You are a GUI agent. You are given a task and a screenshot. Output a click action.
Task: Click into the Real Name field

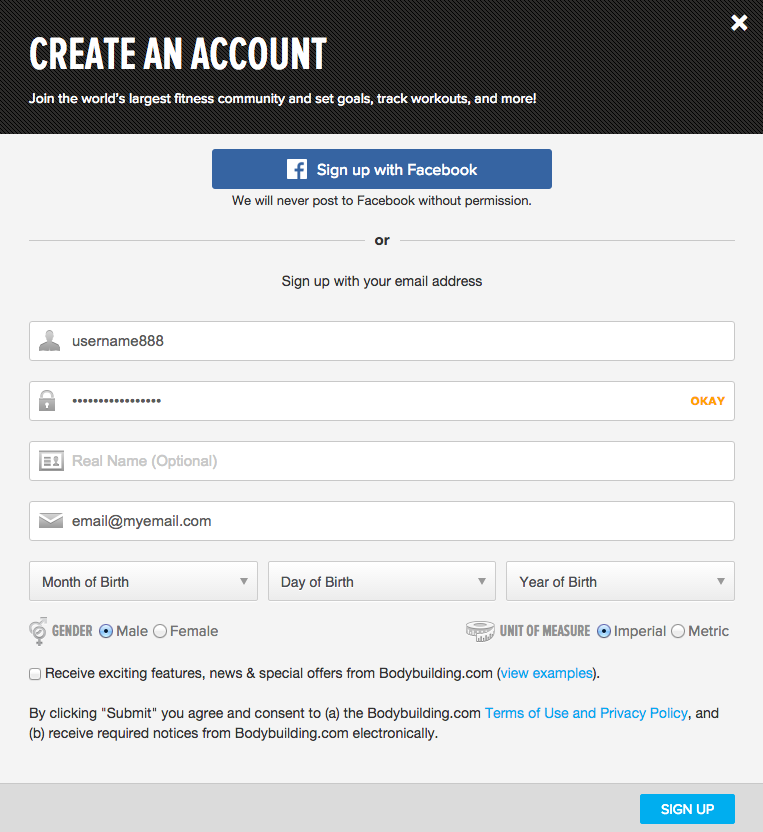(400, 461)
